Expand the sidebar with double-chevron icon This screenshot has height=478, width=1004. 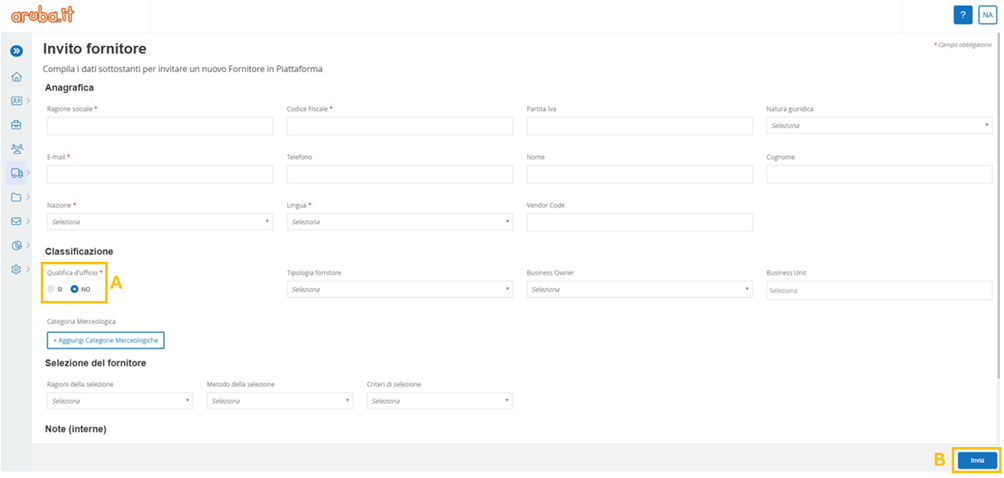click(x=16, y=51)
